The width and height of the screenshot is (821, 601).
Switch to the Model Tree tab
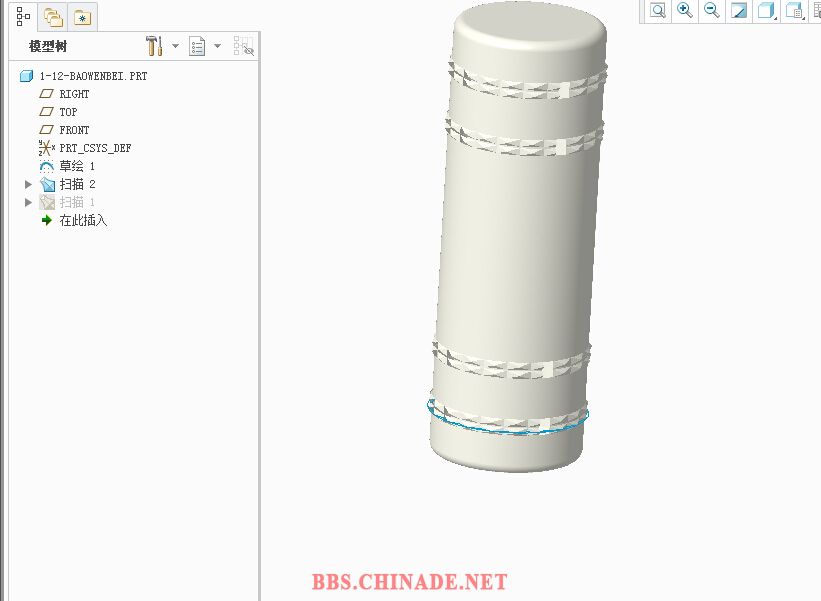(x=23, y=17)
